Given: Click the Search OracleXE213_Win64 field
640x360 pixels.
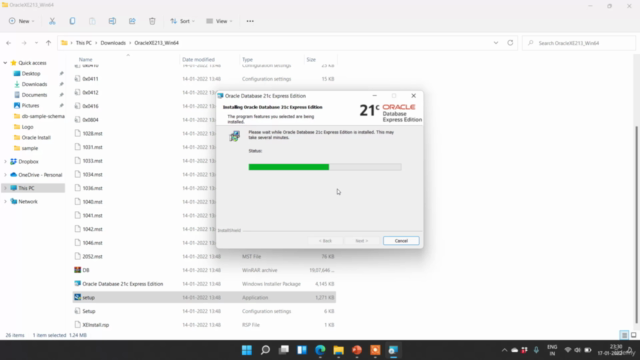Looking at the screenshot, I should [x=579, y=43].
